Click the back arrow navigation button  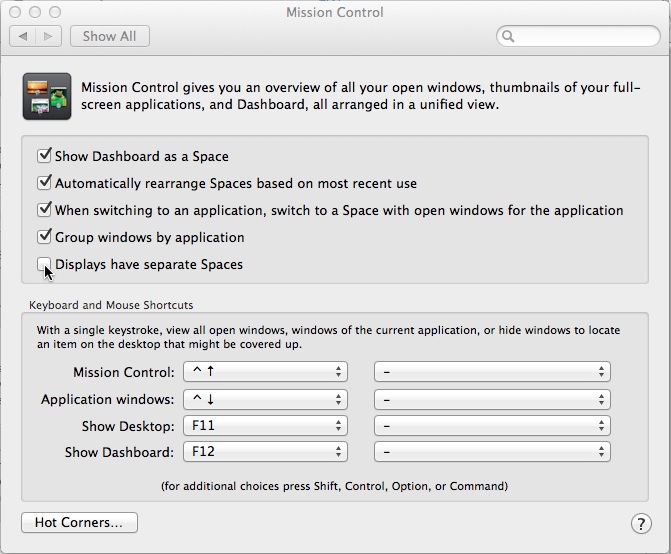(23, 36)
